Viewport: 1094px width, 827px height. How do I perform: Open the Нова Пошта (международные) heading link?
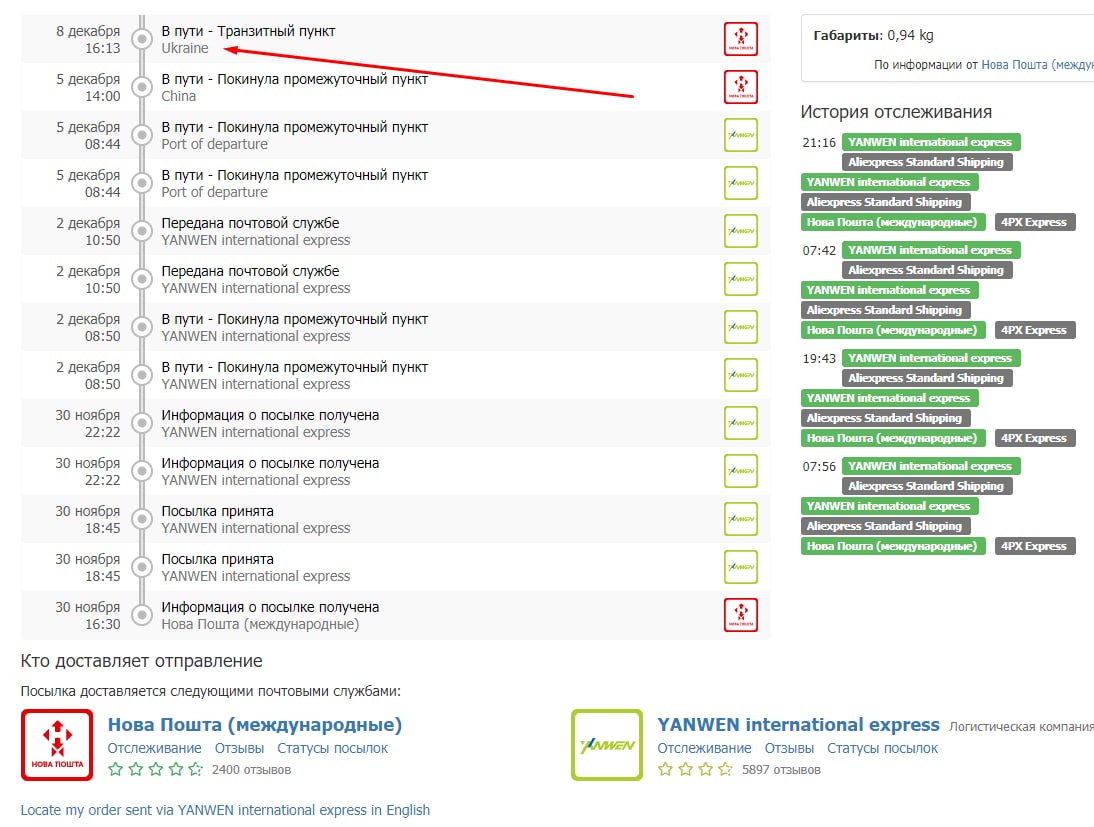(x=255, y=724)
